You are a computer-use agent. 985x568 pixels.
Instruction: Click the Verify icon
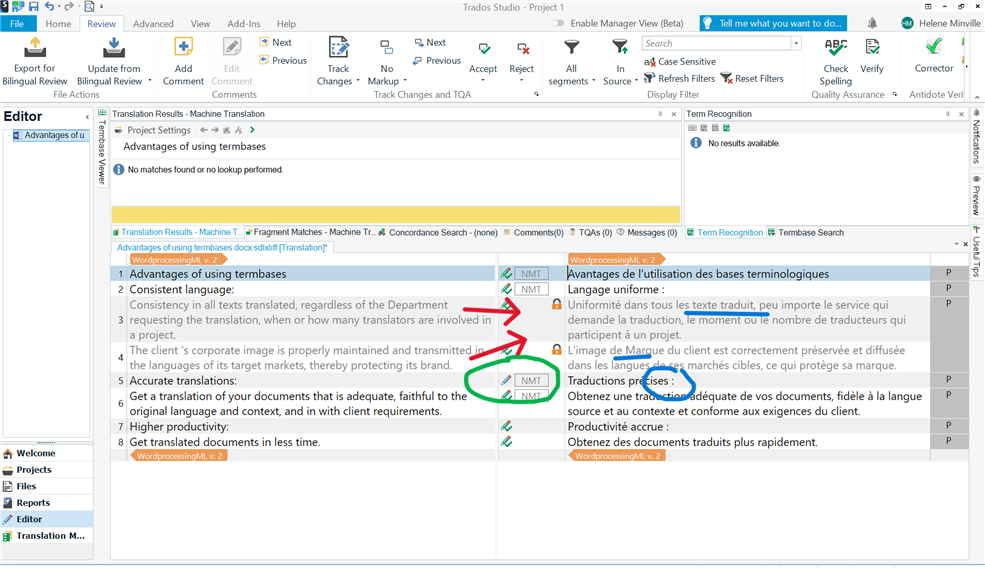click(x=872, y=48)
